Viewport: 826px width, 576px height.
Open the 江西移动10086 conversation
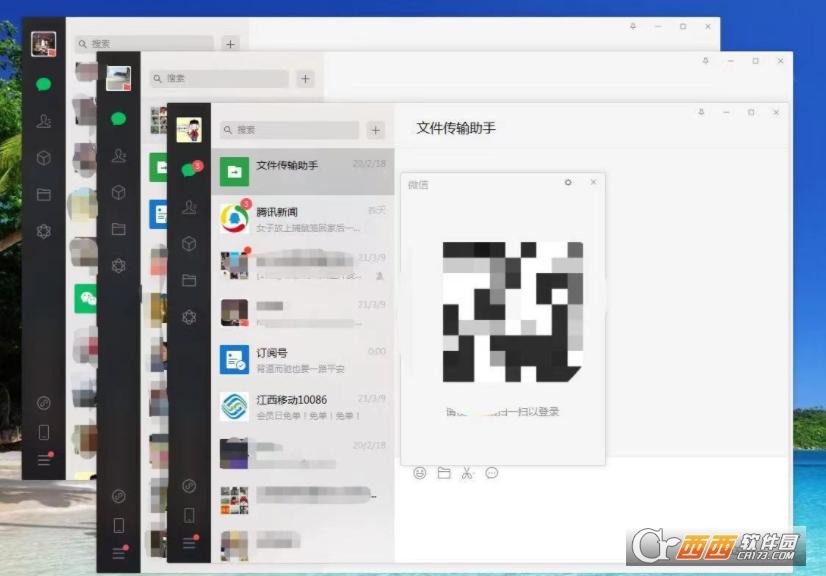pyautogui.click(x=302, y=406)
